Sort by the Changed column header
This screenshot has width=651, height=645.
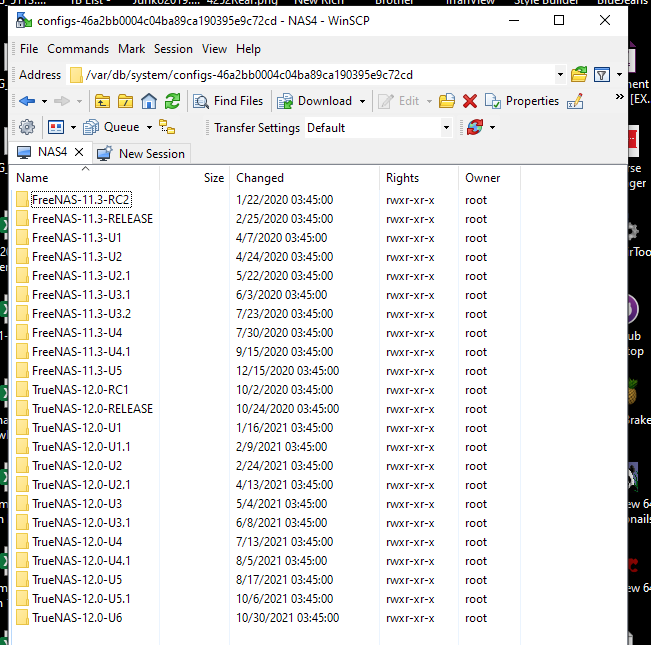[x=304, y=178]
